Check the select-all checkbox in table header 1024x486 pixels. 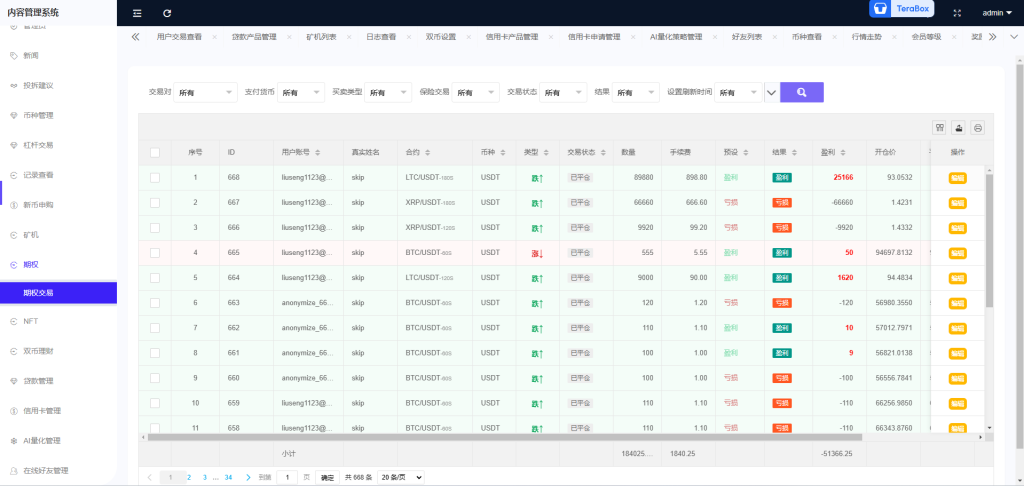coord(154,153)
